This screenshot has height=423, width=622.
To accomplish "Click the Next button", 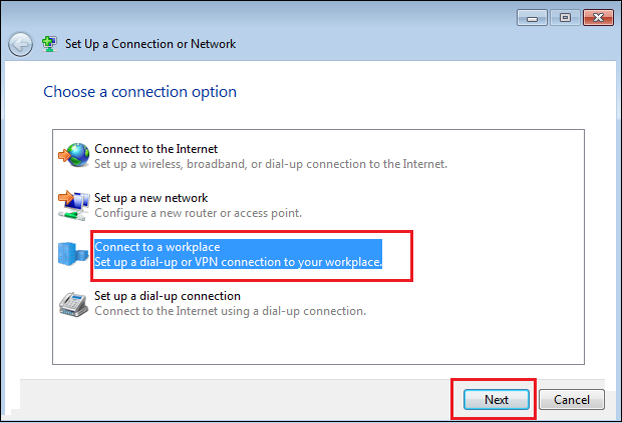I will [496, 400].
